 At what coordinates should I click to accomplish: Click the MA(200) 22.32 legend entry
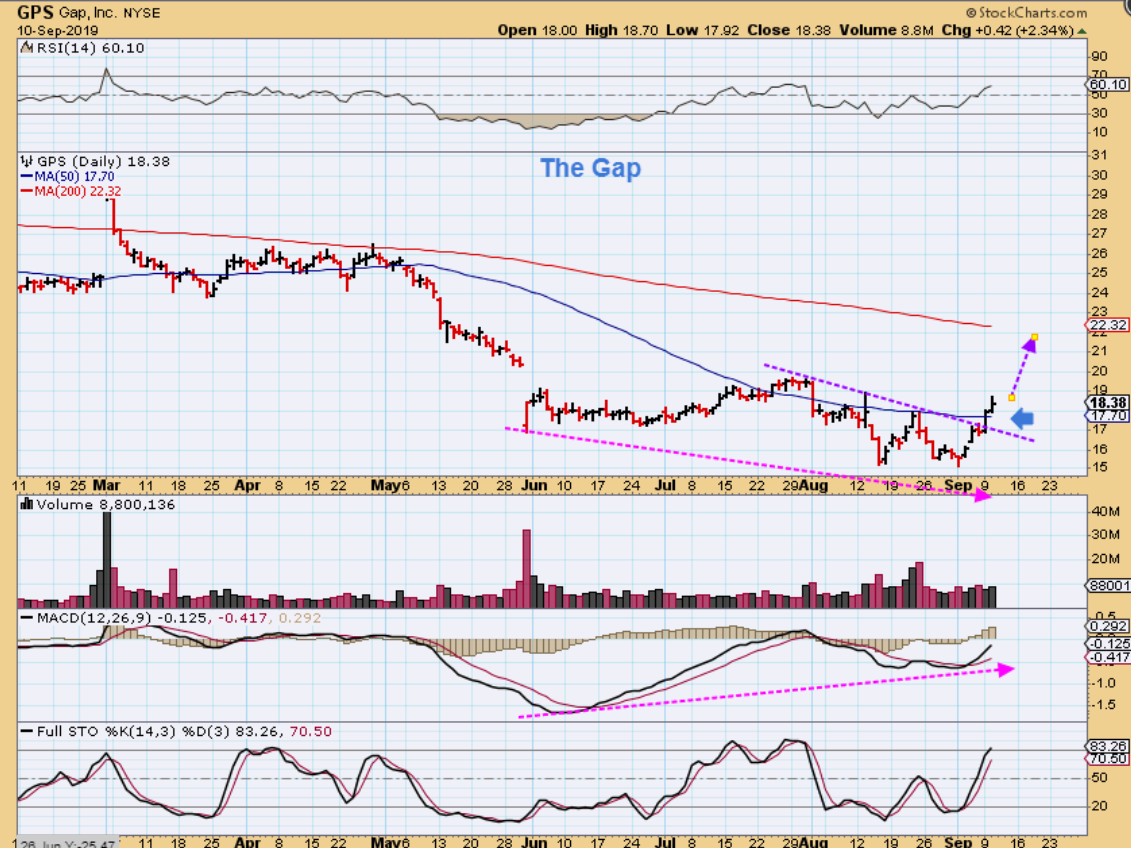pos(71,191)
